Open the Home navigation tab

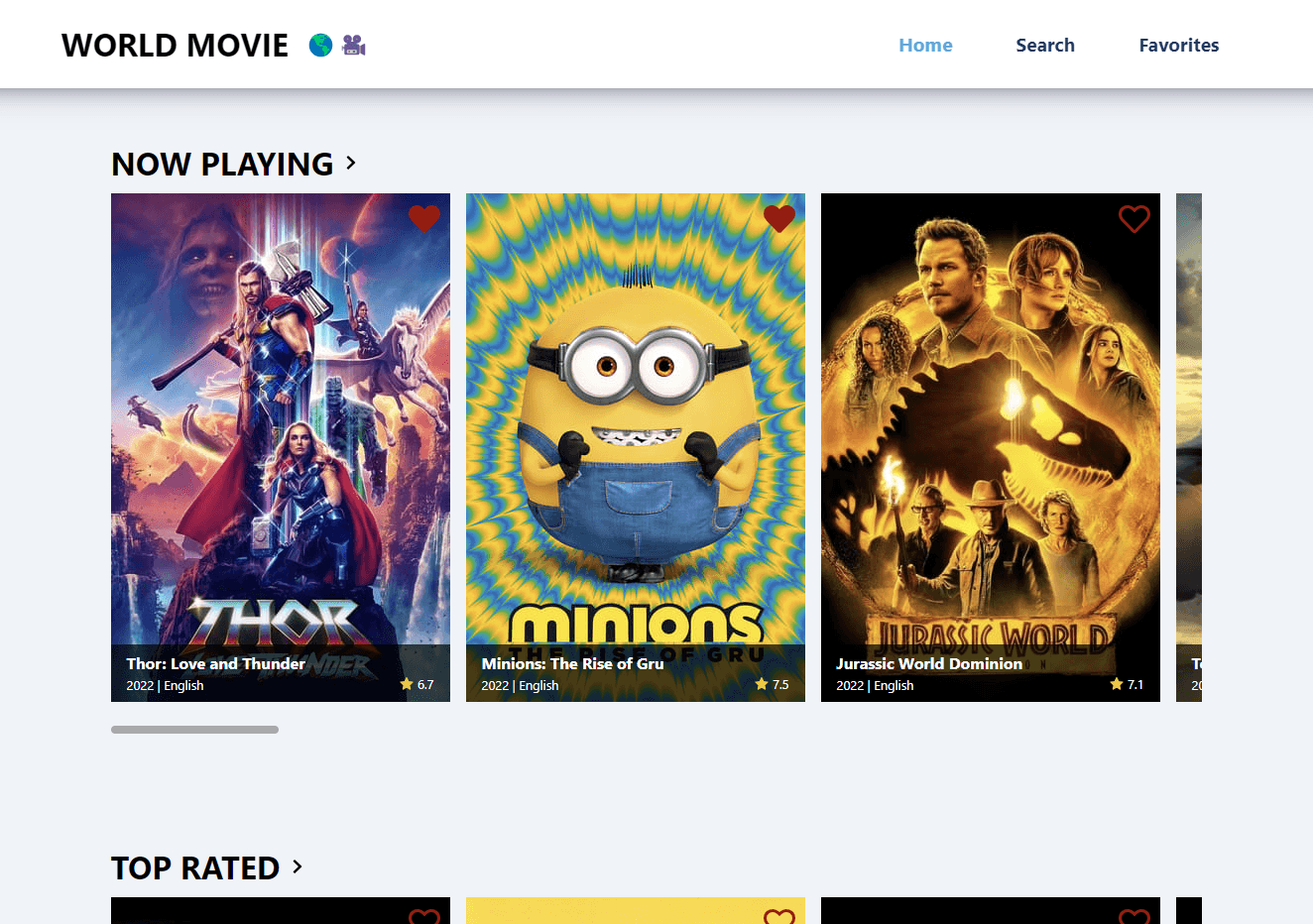tap(925, 45)
